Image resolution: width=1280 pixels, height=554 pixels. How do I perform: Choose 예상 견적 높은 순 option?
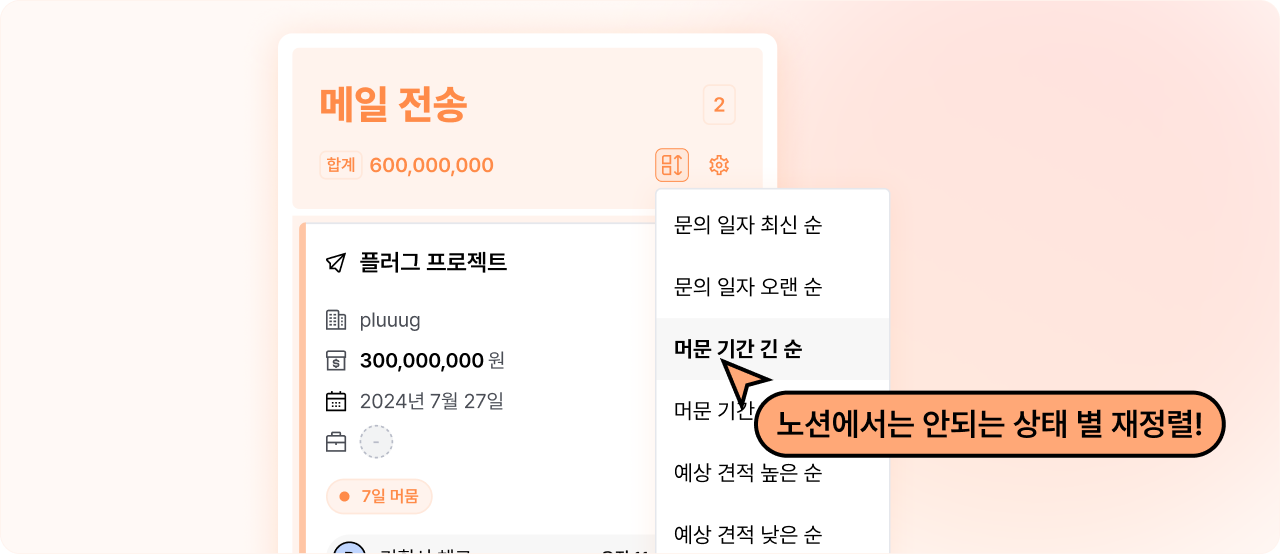point(773,472)
